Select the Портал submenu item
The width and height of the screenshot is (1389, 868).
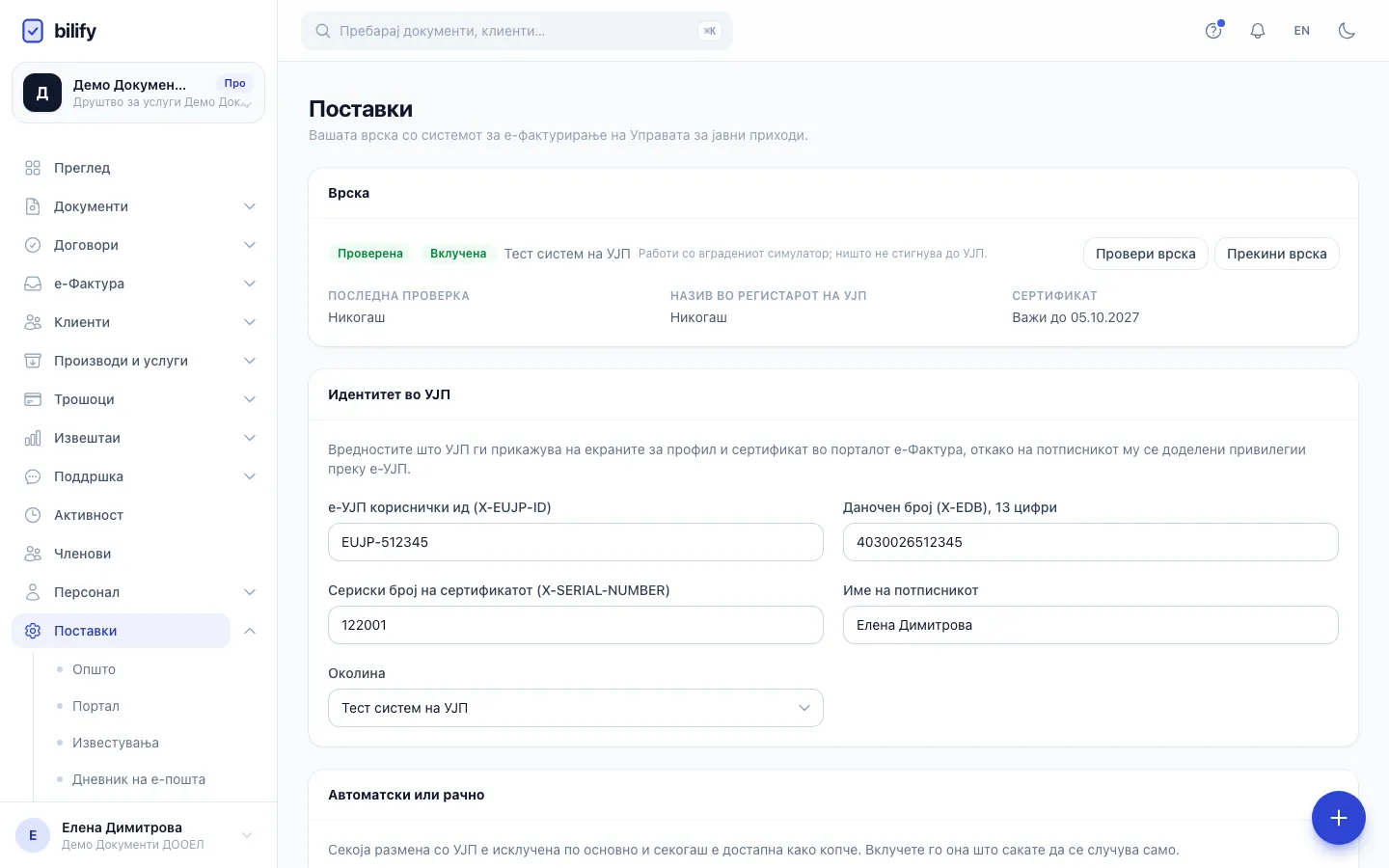click(x=95, y=706)
